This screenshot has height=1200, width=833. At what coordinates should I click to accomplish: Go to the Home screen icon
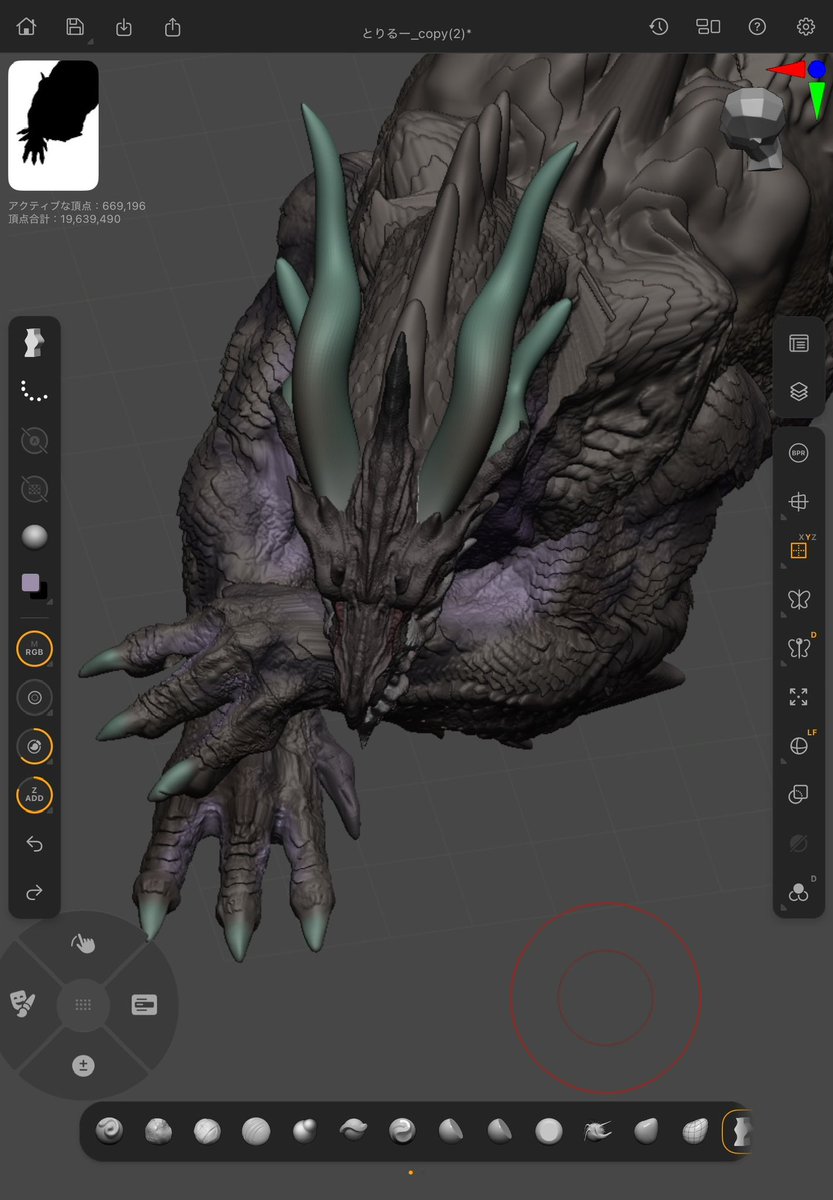[26, 27]
